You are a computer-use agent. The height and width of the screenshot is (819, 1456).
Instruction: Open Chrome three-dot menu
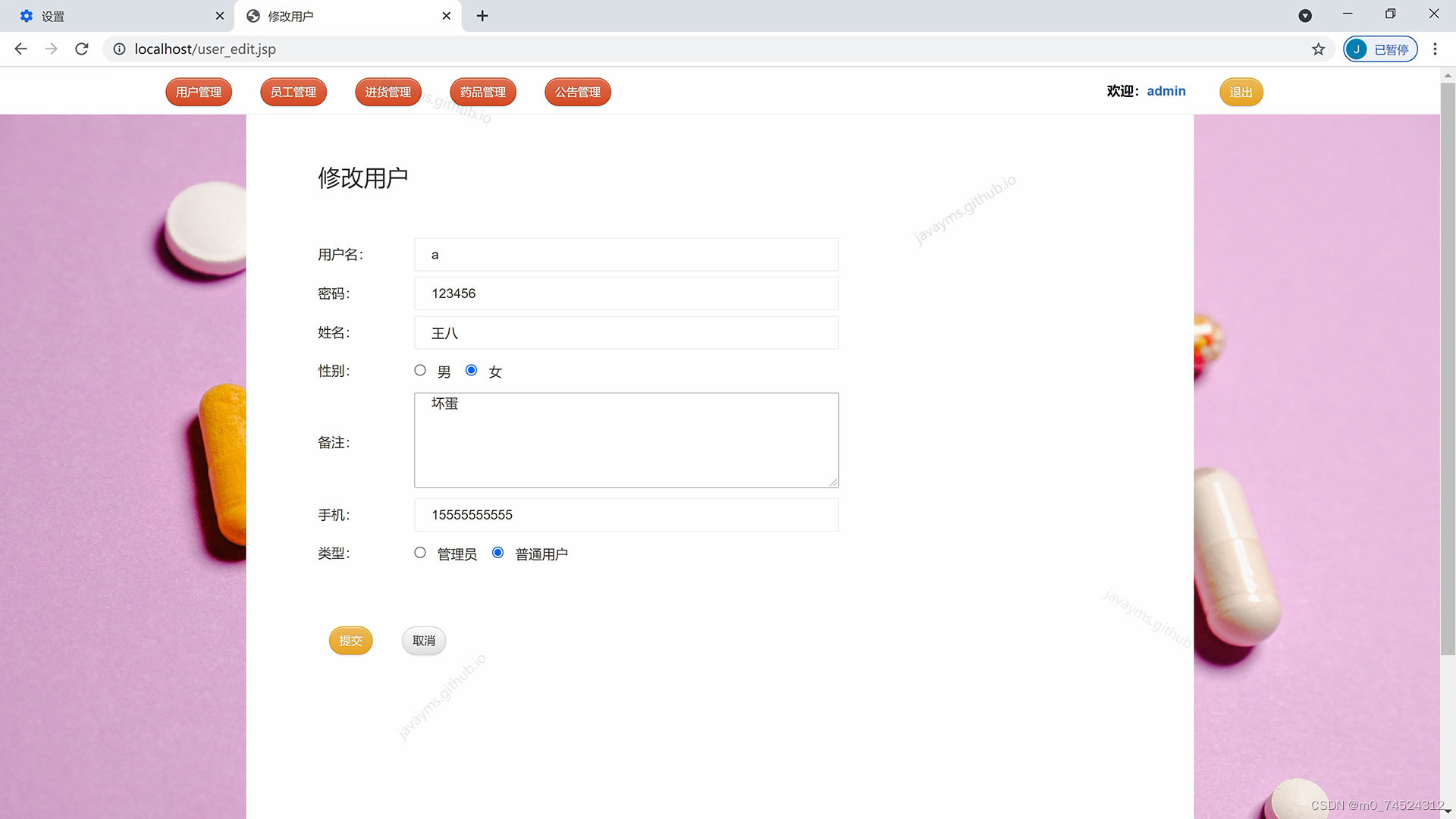pos(1435,49)
